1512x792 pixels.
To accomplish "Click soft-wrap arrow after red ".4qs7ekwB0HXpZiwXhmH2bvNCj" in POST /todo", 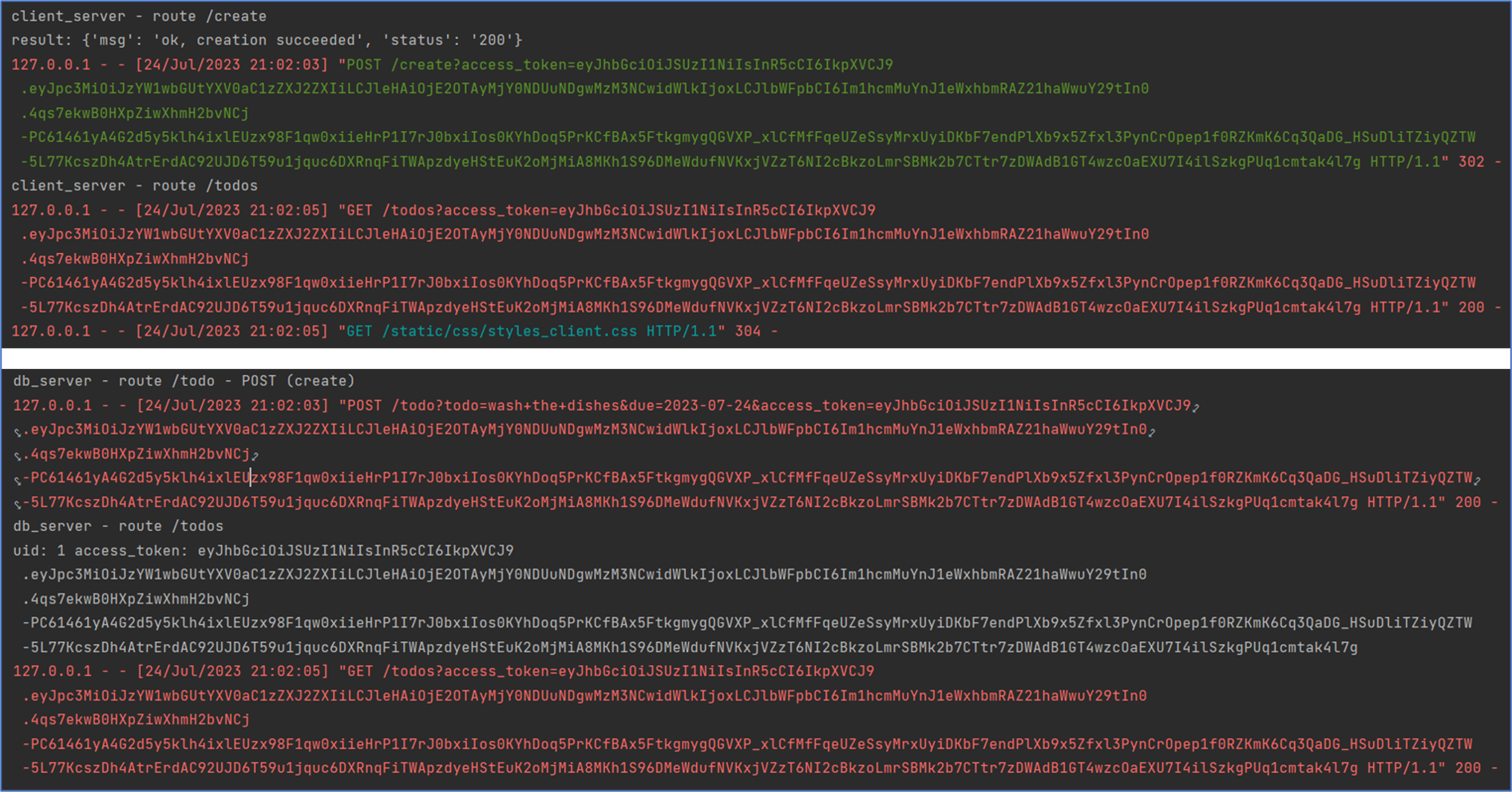I will coord(255,455).
